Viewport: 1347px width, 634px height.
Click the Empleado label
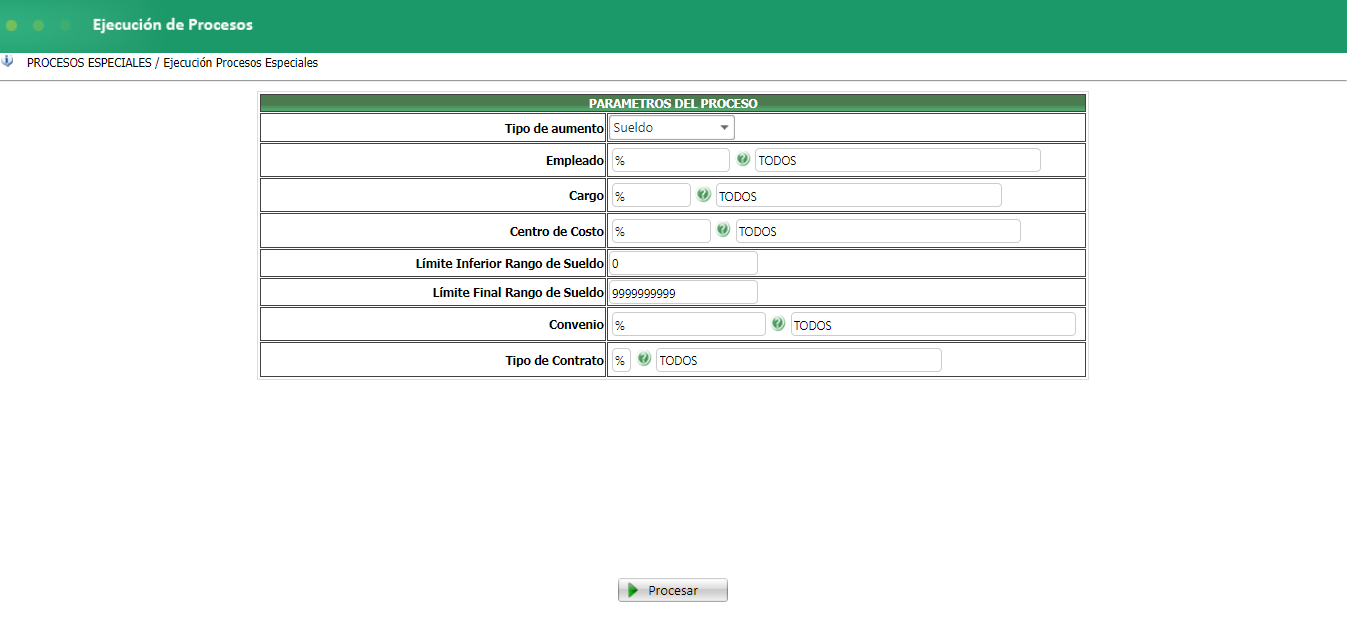(575, 161)
